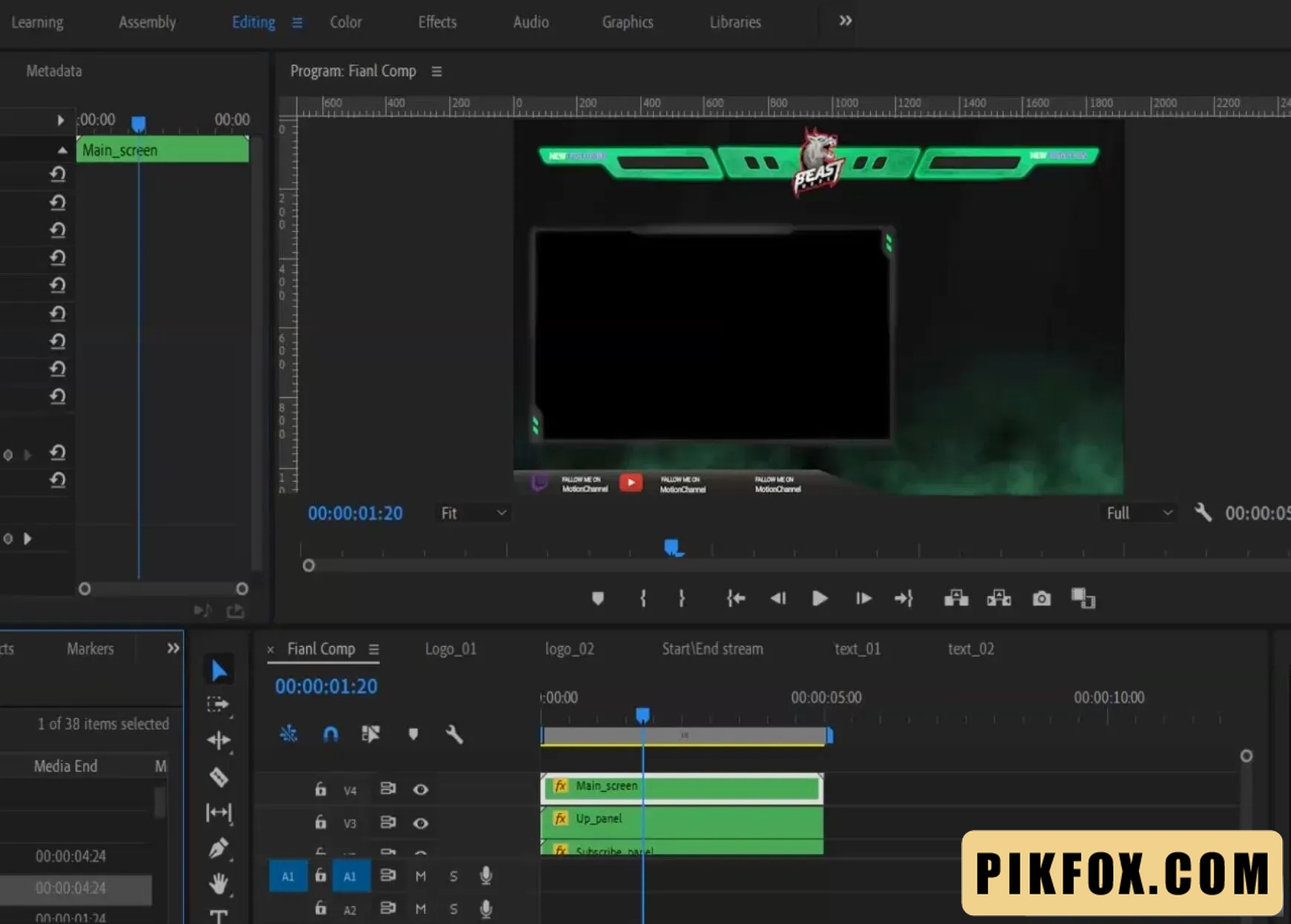Show more panels next to Markers
This screenshot has width=1291, height=924.
173,648
